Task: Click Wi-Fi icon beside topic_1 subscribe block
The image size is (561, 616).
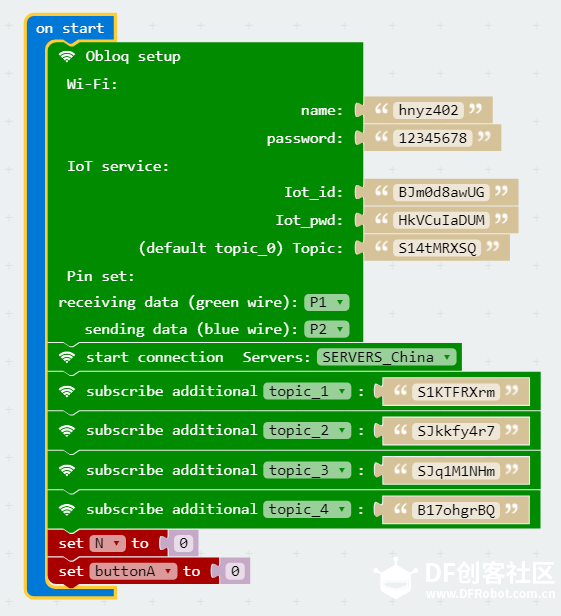Action: pos(67,392)
